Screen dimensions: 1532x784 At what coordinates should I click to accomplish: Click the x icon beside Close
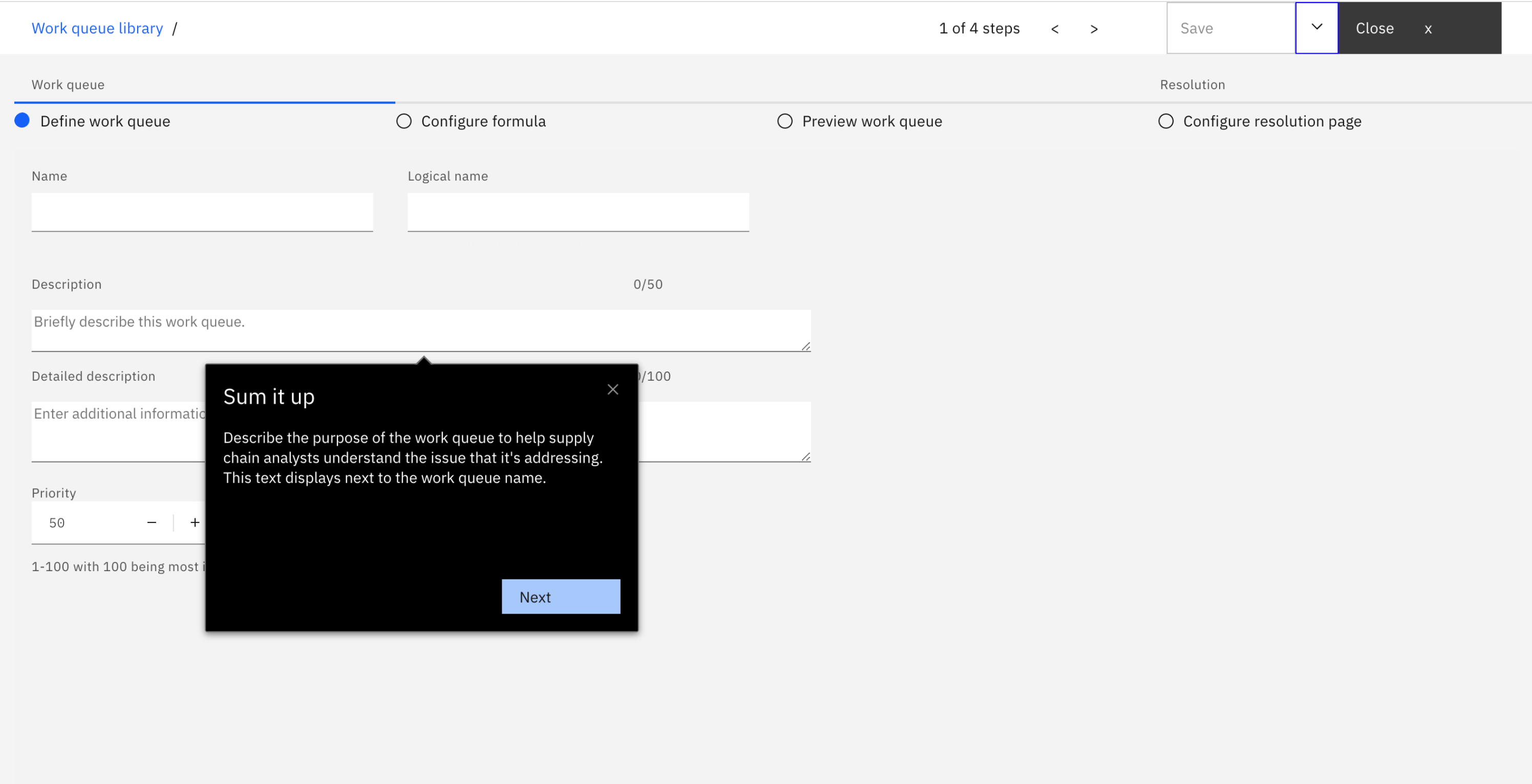(1428, 29)
